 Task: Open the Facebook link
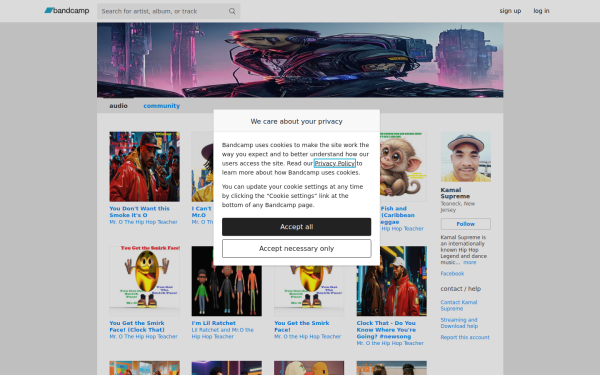452,274
